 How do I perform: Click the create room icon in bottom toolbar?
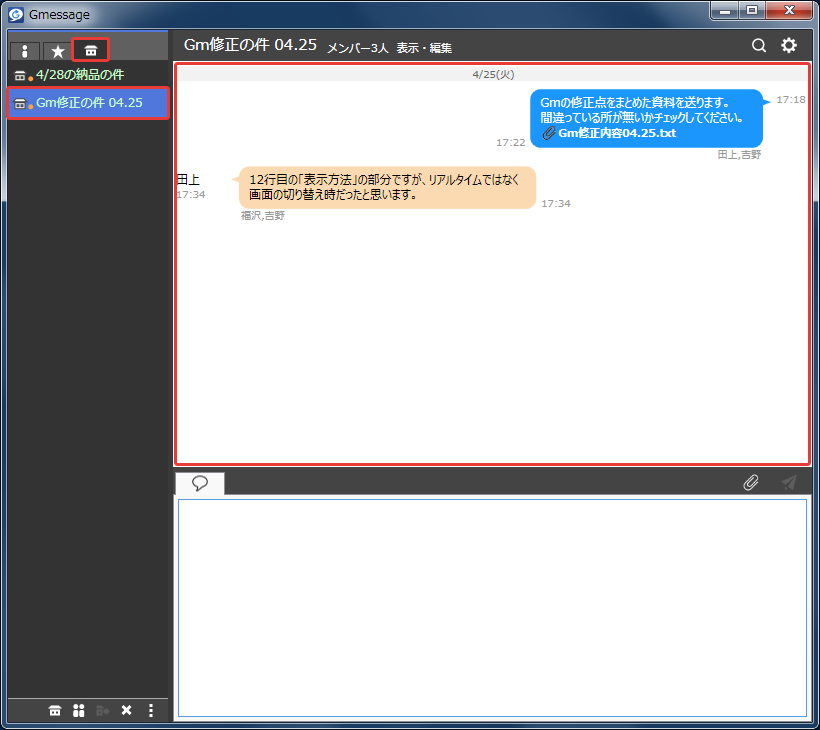tap(55, 710)
